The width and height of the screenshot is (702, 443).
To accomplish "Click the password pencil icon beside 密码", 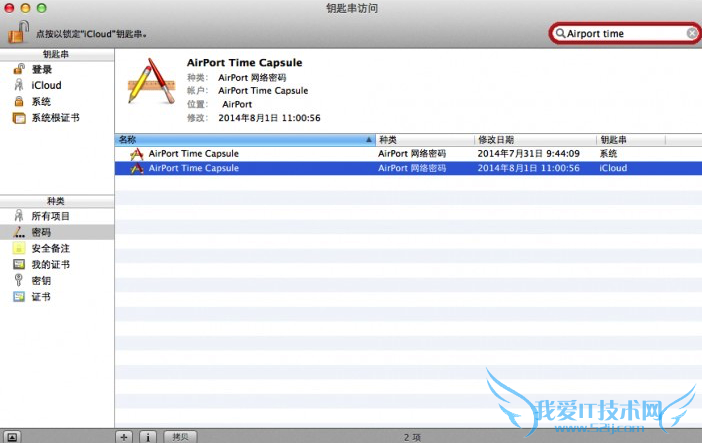I will (19, 232).
